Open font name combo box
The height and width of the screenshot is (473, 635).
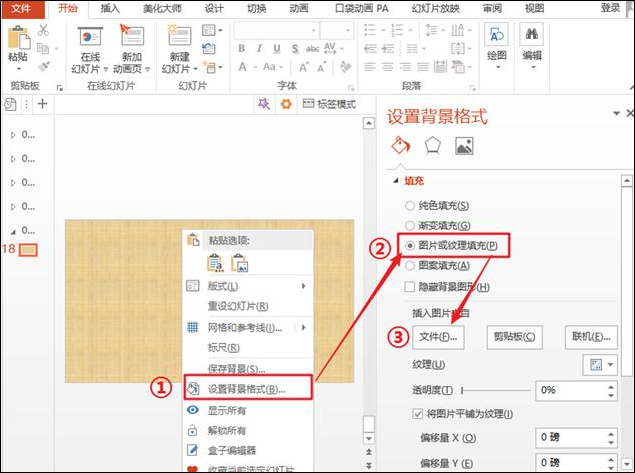(276, 30)
